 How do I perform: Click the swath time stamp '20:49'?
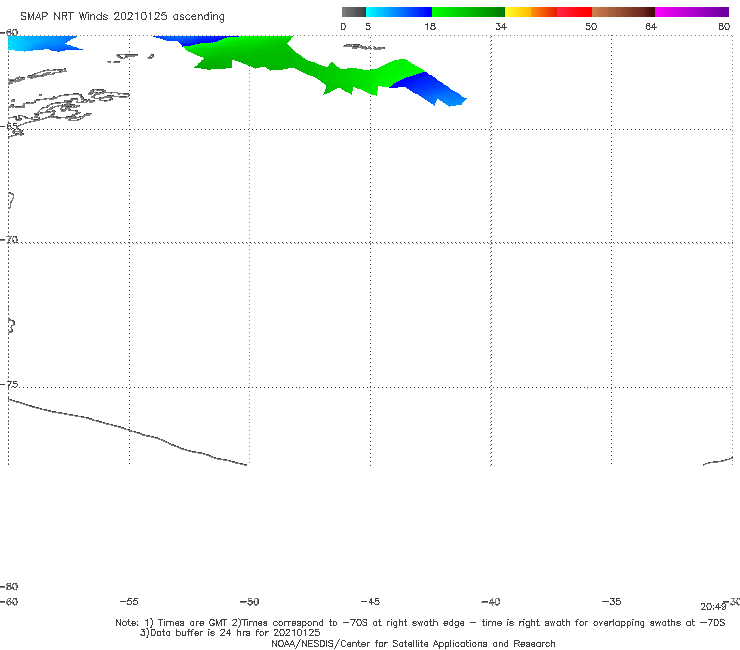[x=713, y=607]
